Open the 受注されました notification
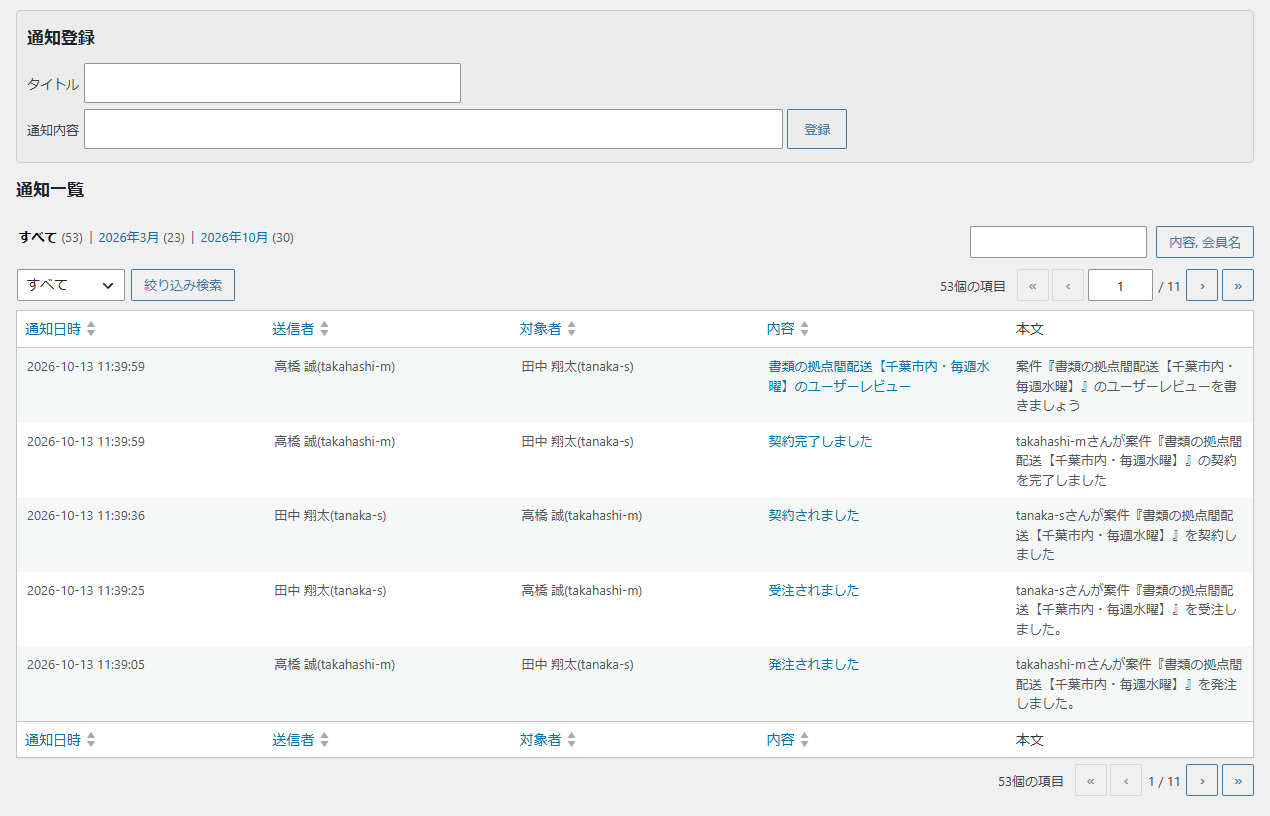 click(x=813, y=590)
